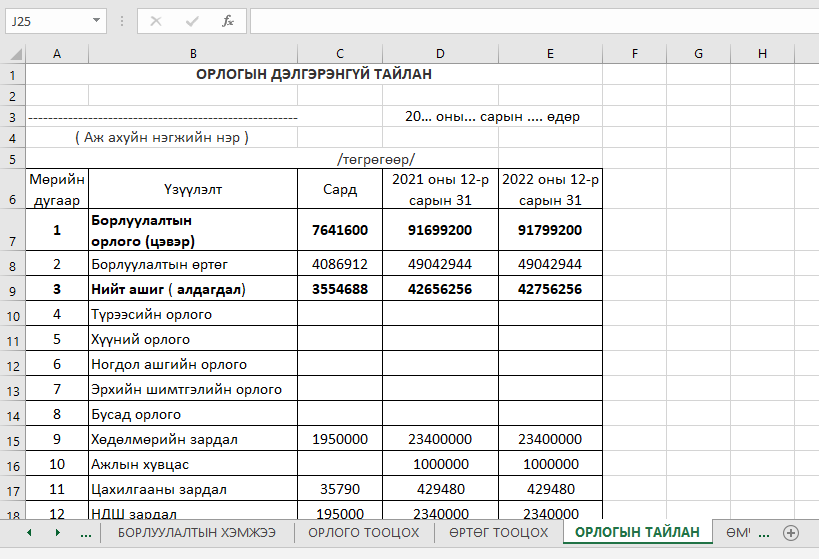Open the БОРЛУУЛАЛТЫН ХЭМЖЭЭ sheet tab
This screenshot has height=559, width=819.
coord(197,532)
